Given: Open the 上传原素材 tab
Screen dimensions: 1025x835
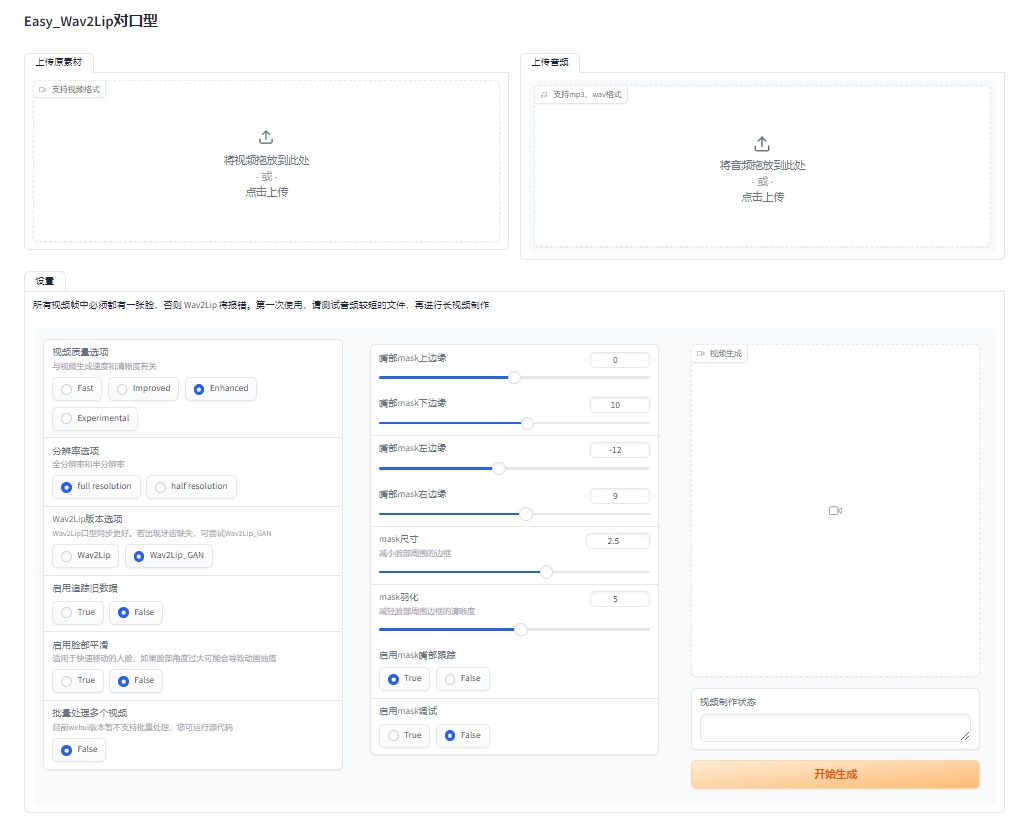Looking at the screenshot, I should click(59, 63).
